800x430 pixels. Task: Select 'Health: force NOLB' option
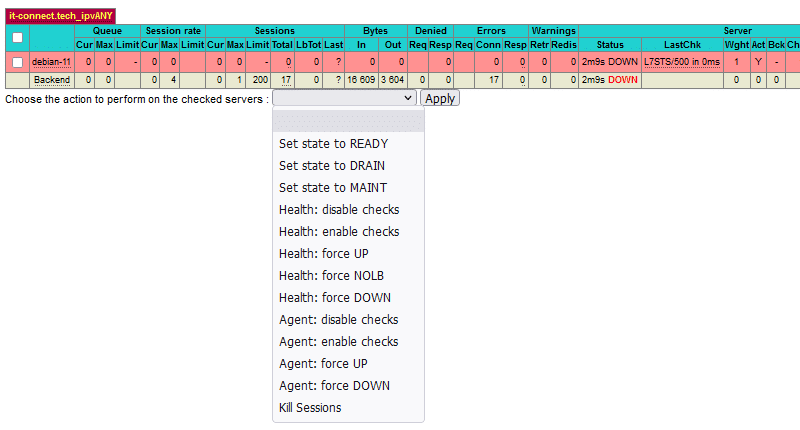coord(331,276)
